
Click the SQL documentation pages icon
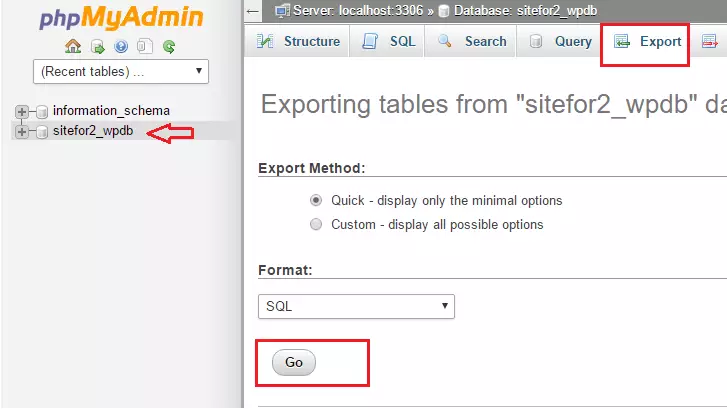coord(145,46)
